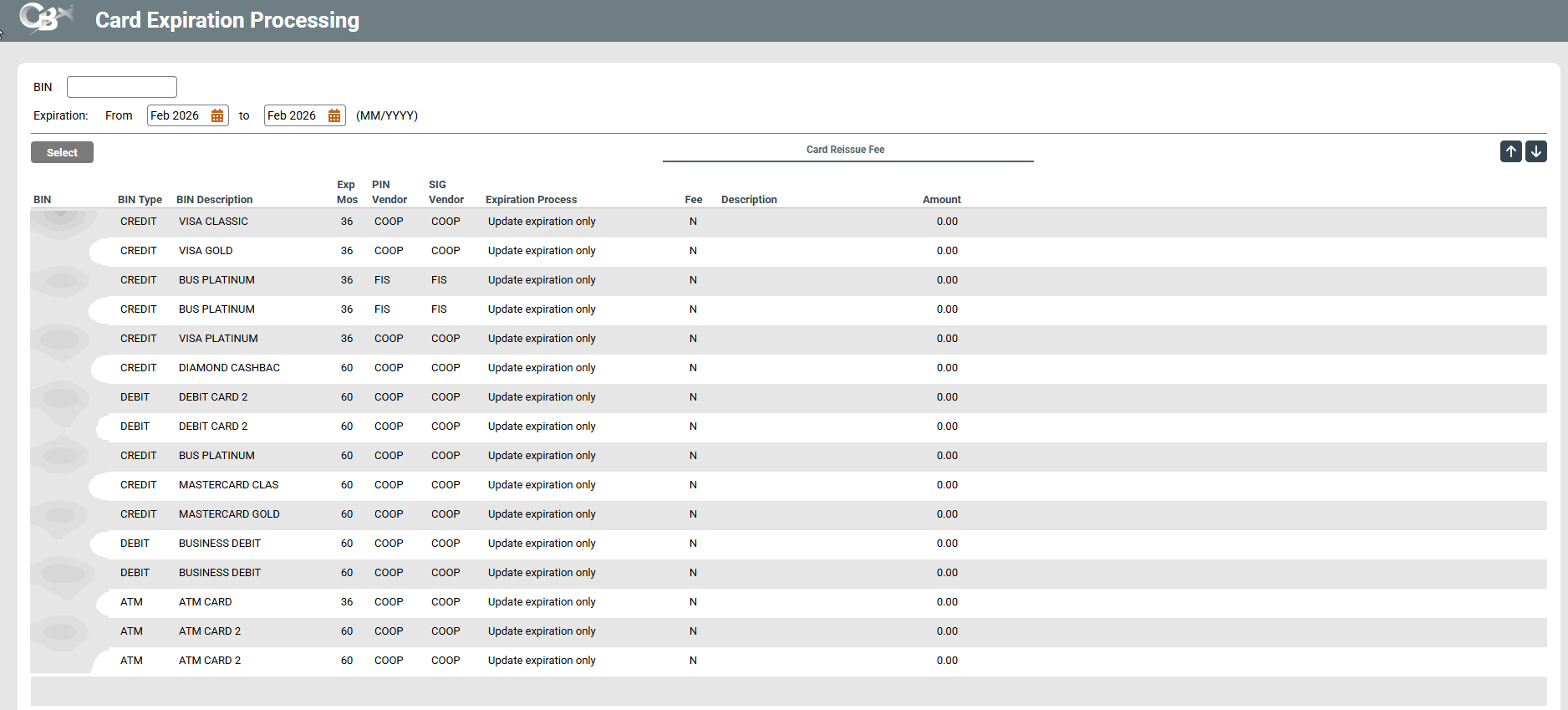Open the To date calendar picker
Image resolution: width=1568 pixels, height=710 pixels.
coord(334,115)
